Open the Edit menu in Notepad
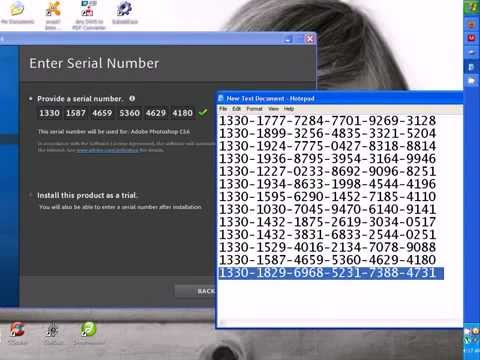Viewport: 480px width, 360px height. point(236,109)
